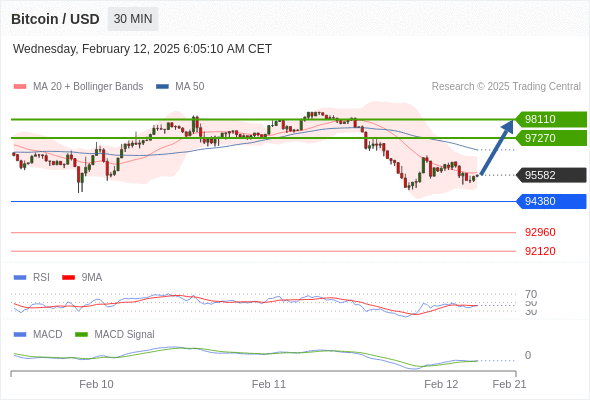The width and height of the screenshot is (590, 400).
Task: Click the RSI legend marker
Action: tap(20, 278)
